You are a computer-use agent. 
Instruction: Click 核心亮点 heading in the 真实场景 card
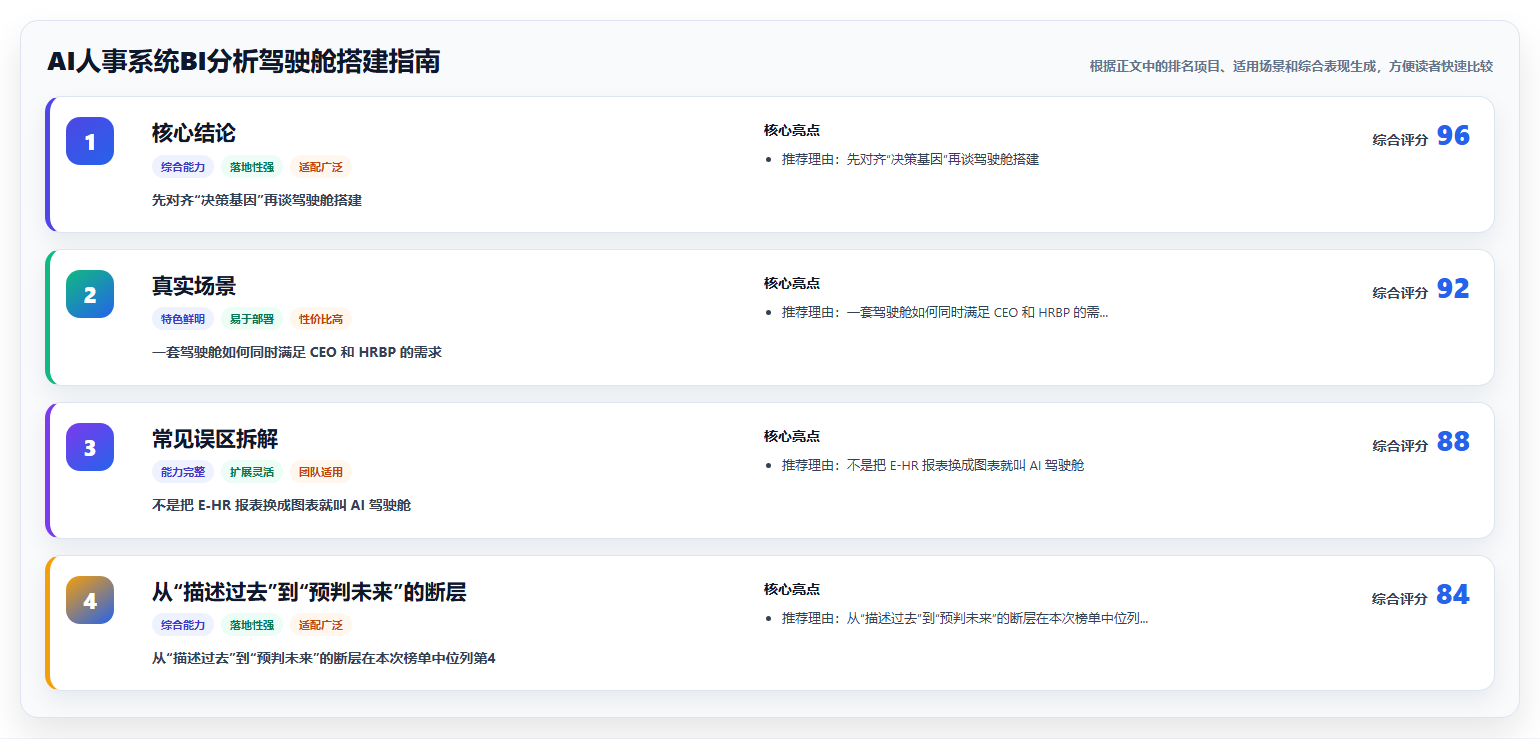click(x=792, y=283)
